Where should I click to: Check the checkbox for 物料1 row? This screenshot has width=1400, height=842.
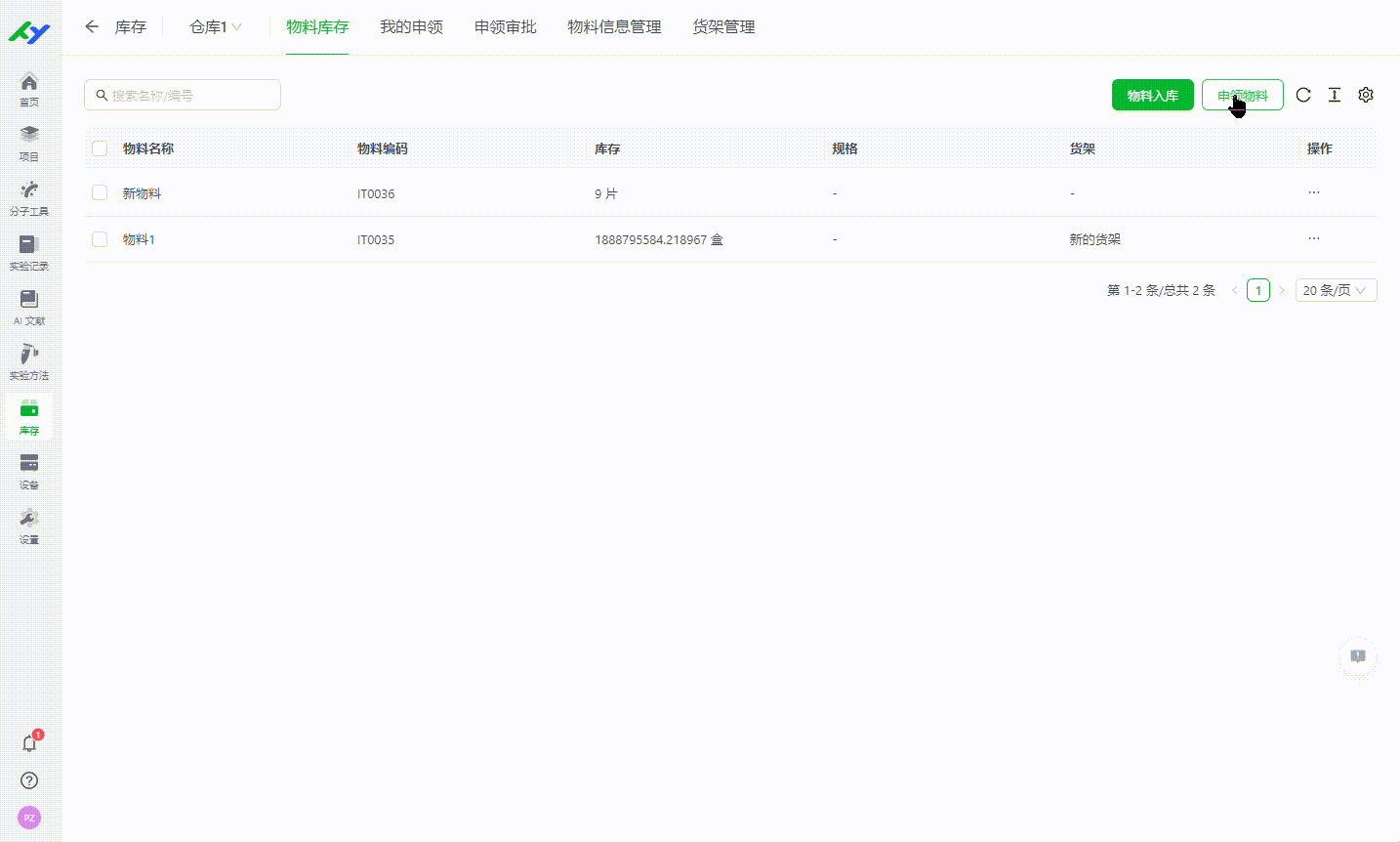tap(99, 238)
